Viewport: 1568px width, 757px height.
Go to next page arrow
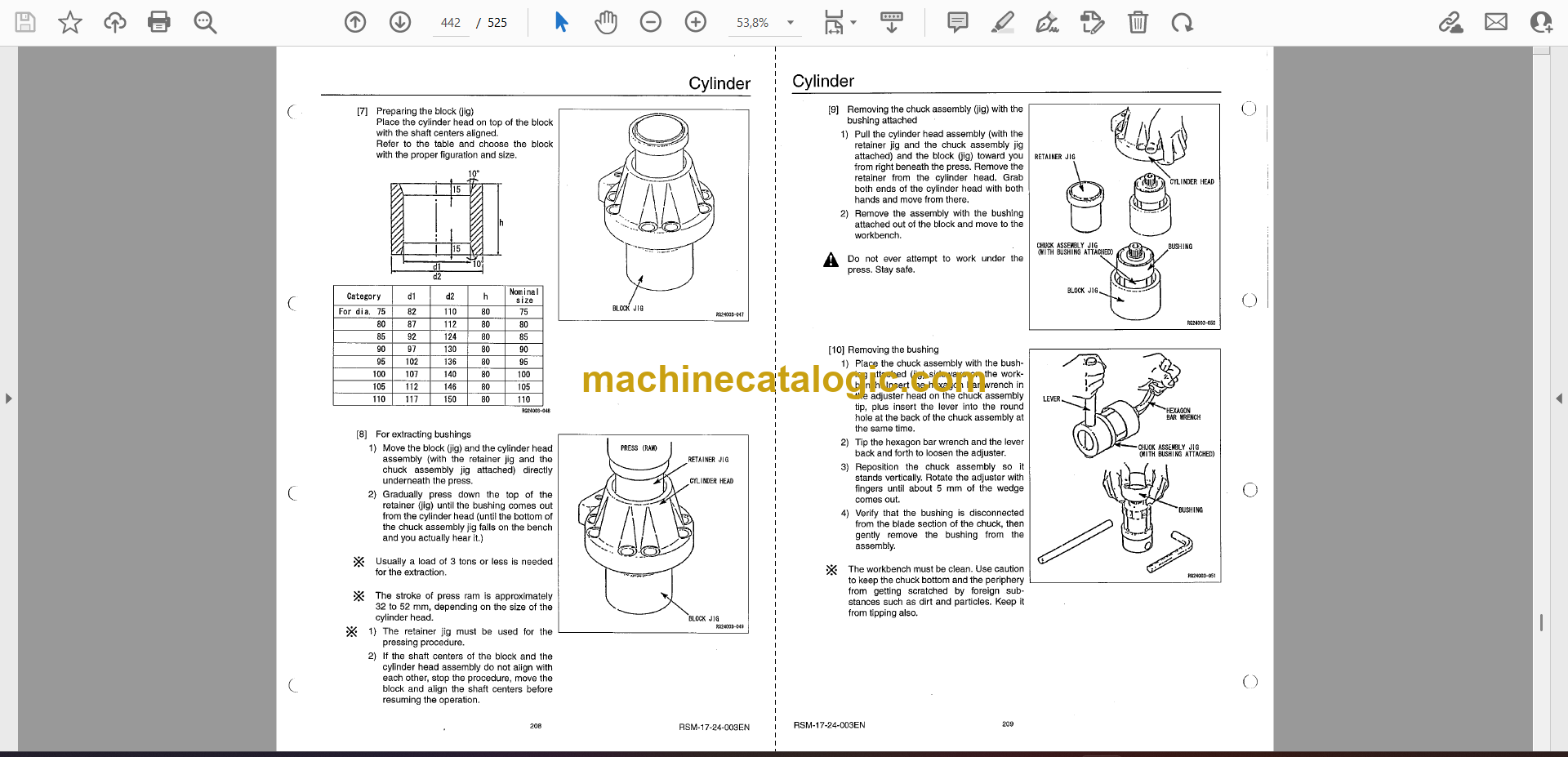click(x=400, y=22)
